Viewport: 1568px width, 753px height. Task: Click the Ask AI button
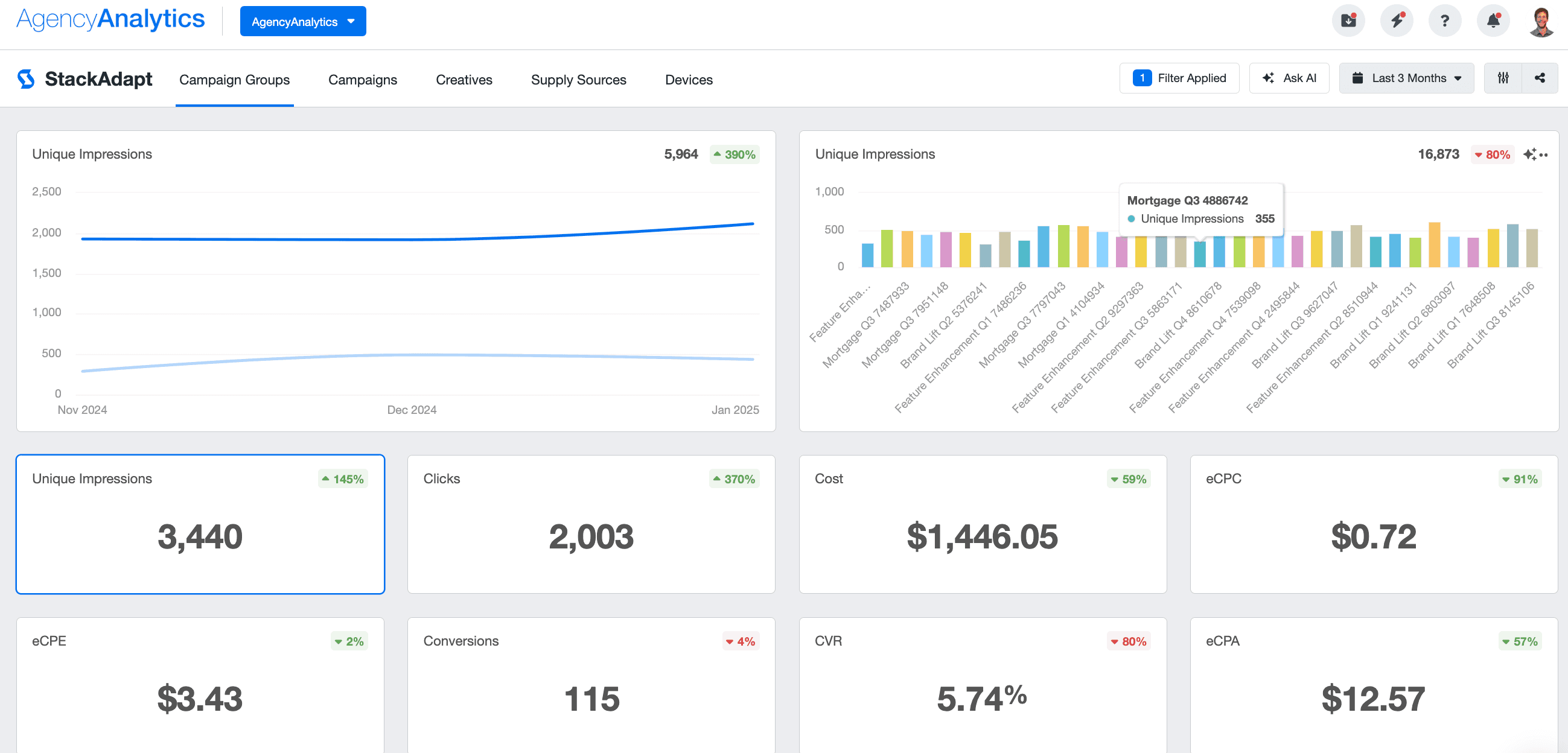[1289, 78]
